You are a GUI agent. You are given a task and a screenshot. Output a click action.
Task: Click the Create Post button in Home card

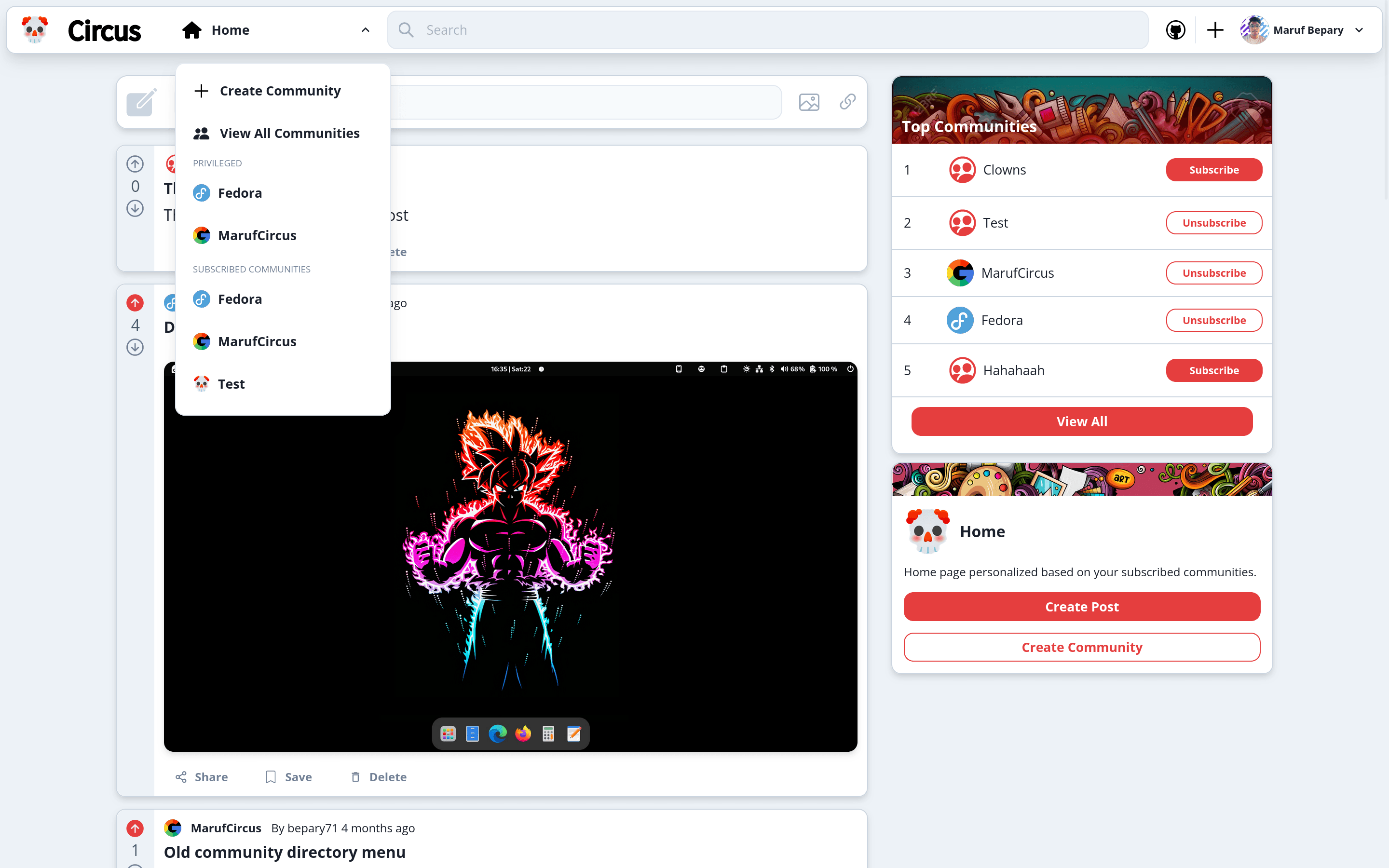pos(1081,607)
